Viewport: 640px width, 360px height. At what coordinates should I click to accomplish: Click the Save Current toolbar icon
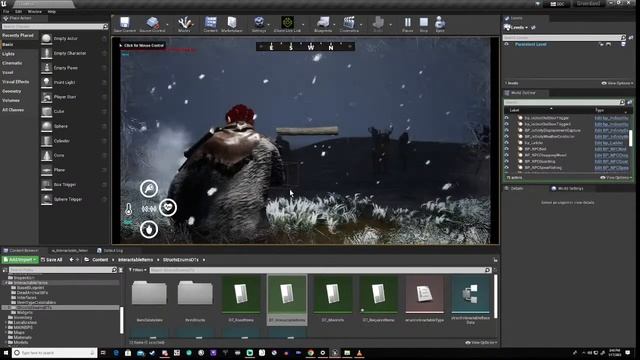124,24
